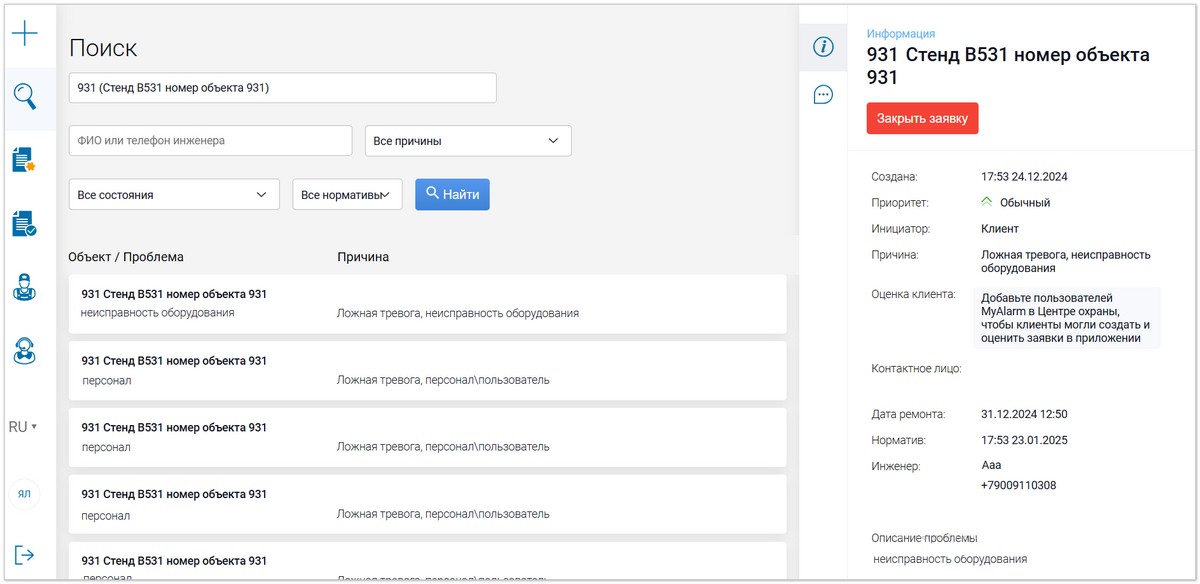Click the deadline value "17:53 23.01.2025"
Viewport: 1200px width, 584px height.
click(x=1025, y=439)
